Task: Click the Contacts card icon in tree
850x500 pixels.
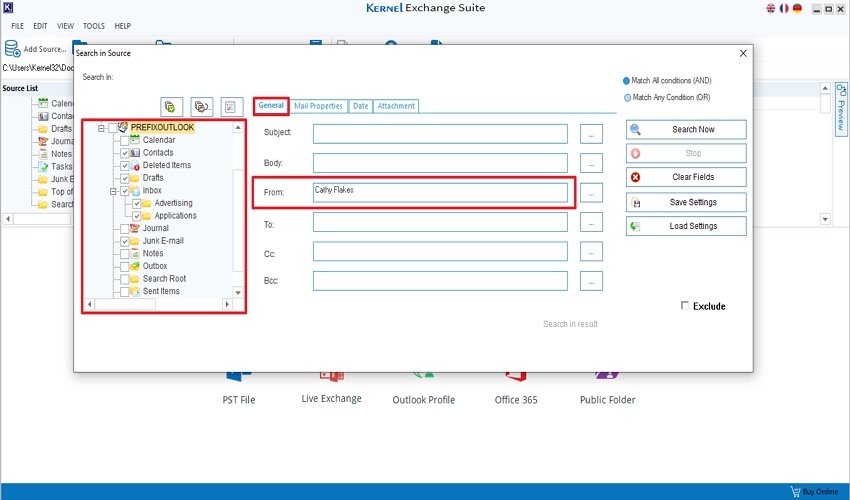Action: 135,152
